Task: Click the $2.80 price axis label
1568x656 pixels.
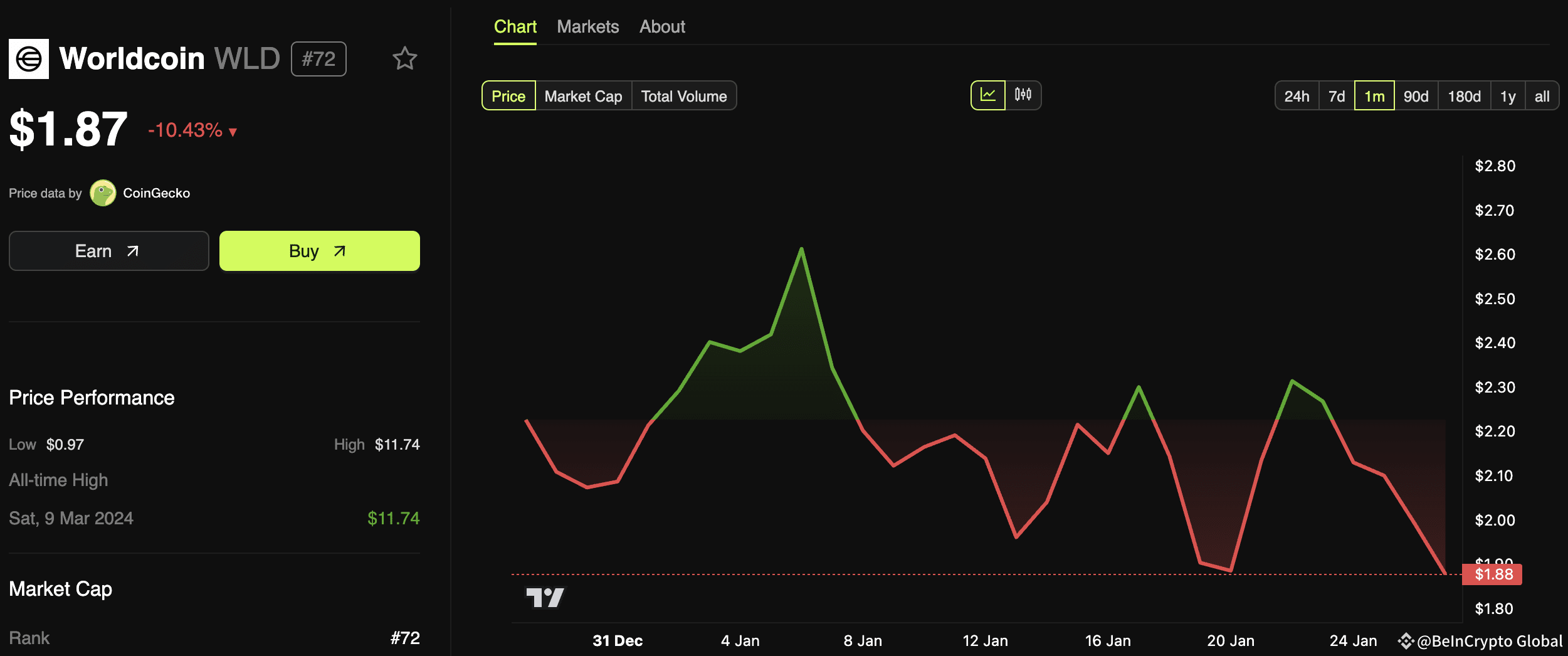Action: pos(1495,166)
